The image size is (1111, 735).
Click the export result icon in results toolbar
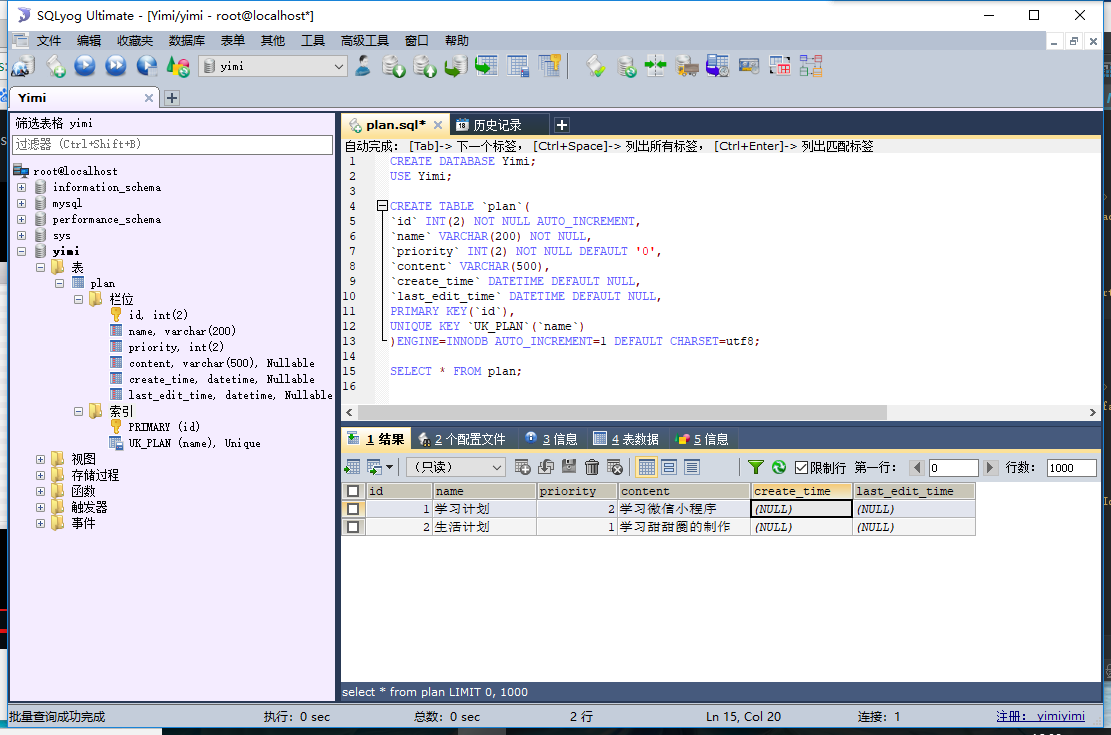(351, 467)
